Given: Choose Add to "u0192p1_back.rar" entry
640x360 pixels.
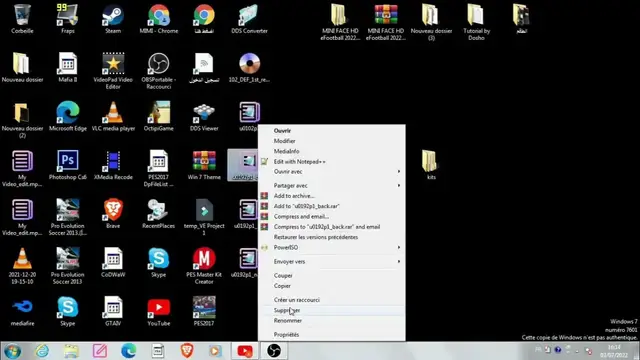Looking at the screenshot, I should pyautogui.click(x=307, y=206).
